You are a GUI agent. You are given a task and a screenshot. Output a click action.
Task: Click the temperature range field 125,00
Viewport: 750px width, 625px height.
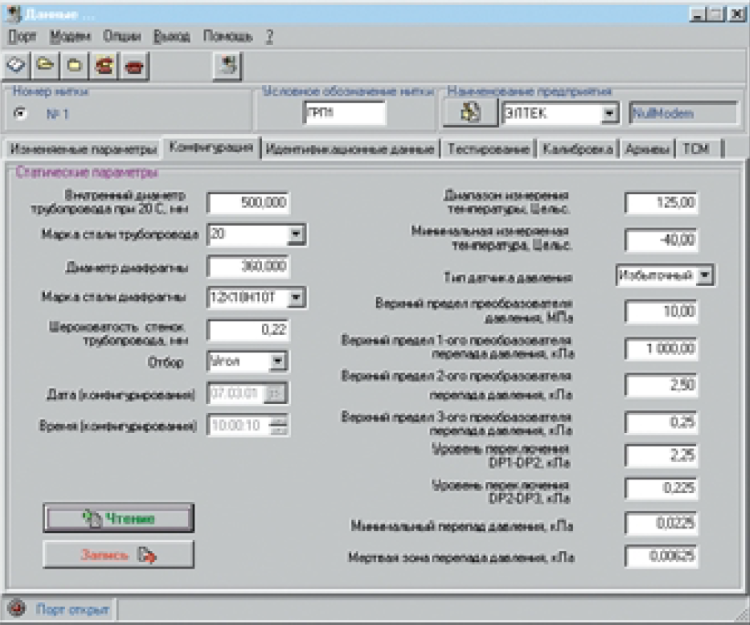tap(661, 203)
